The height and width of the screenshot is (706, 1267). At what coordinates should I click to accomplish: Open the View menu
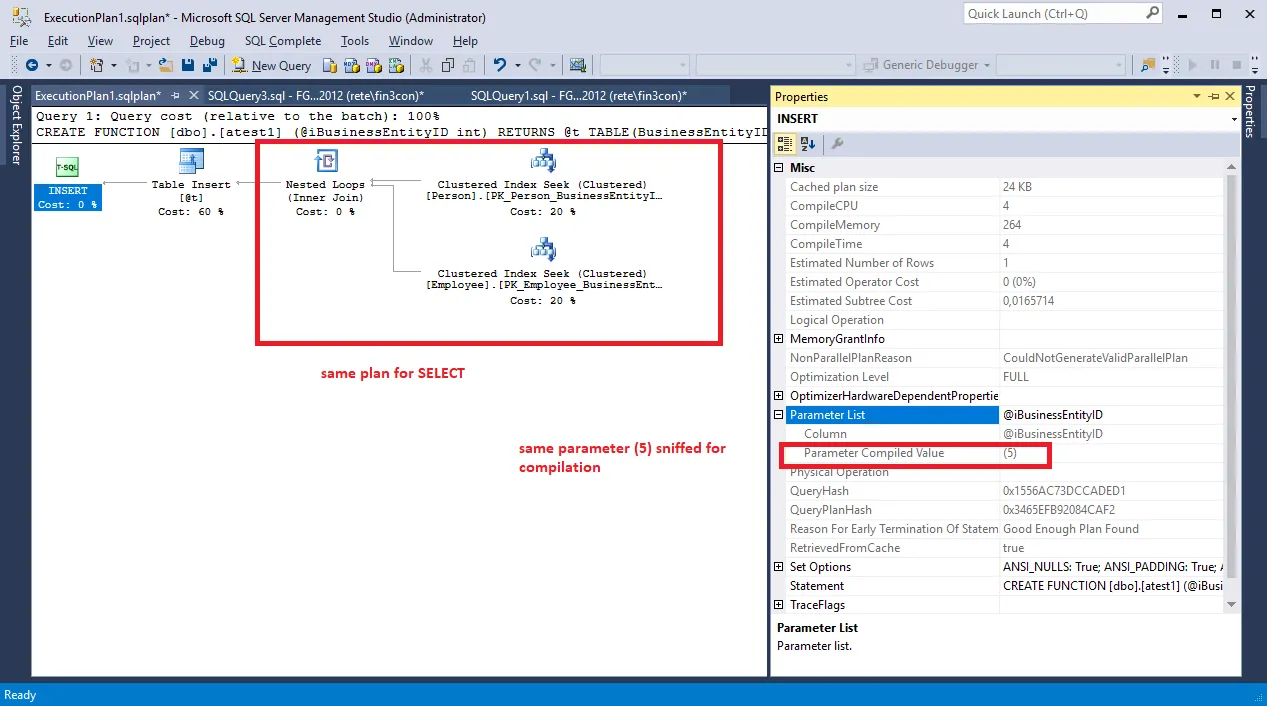[100, 41]
